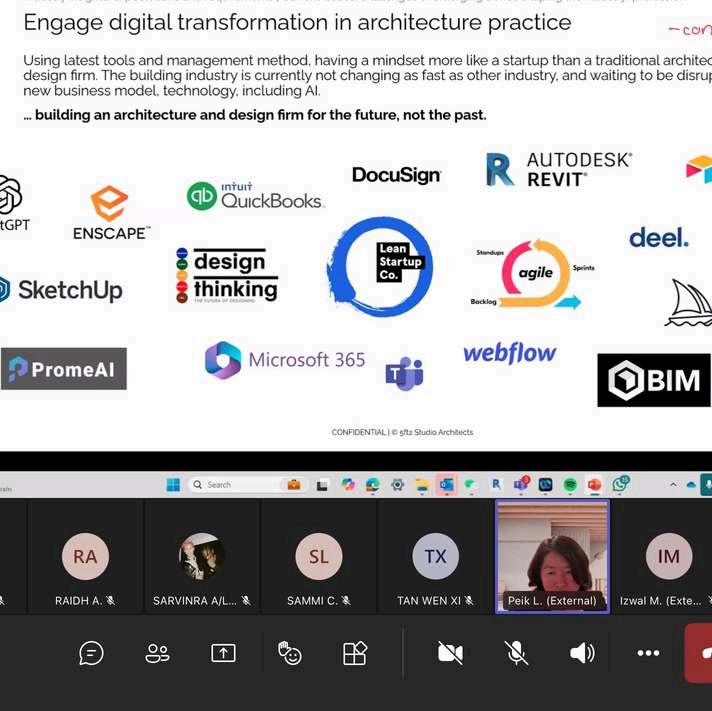Select SARVINRA participant photo tile
This screenshot has width=712, height=711.
pyautogui.click(x=202, y=557)
